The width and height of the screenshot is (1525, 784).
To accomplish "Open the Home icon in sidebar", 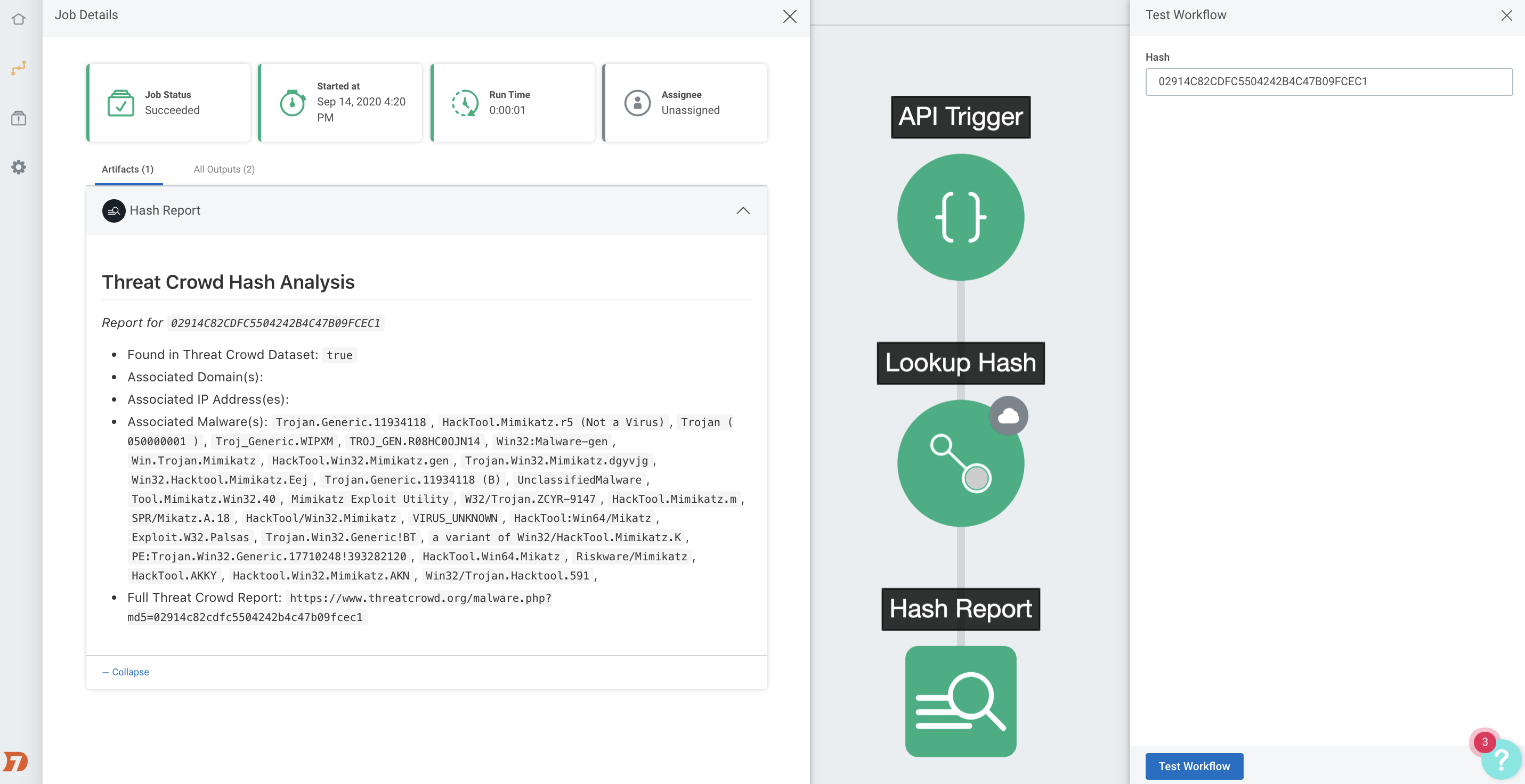I will pos(18,19).
